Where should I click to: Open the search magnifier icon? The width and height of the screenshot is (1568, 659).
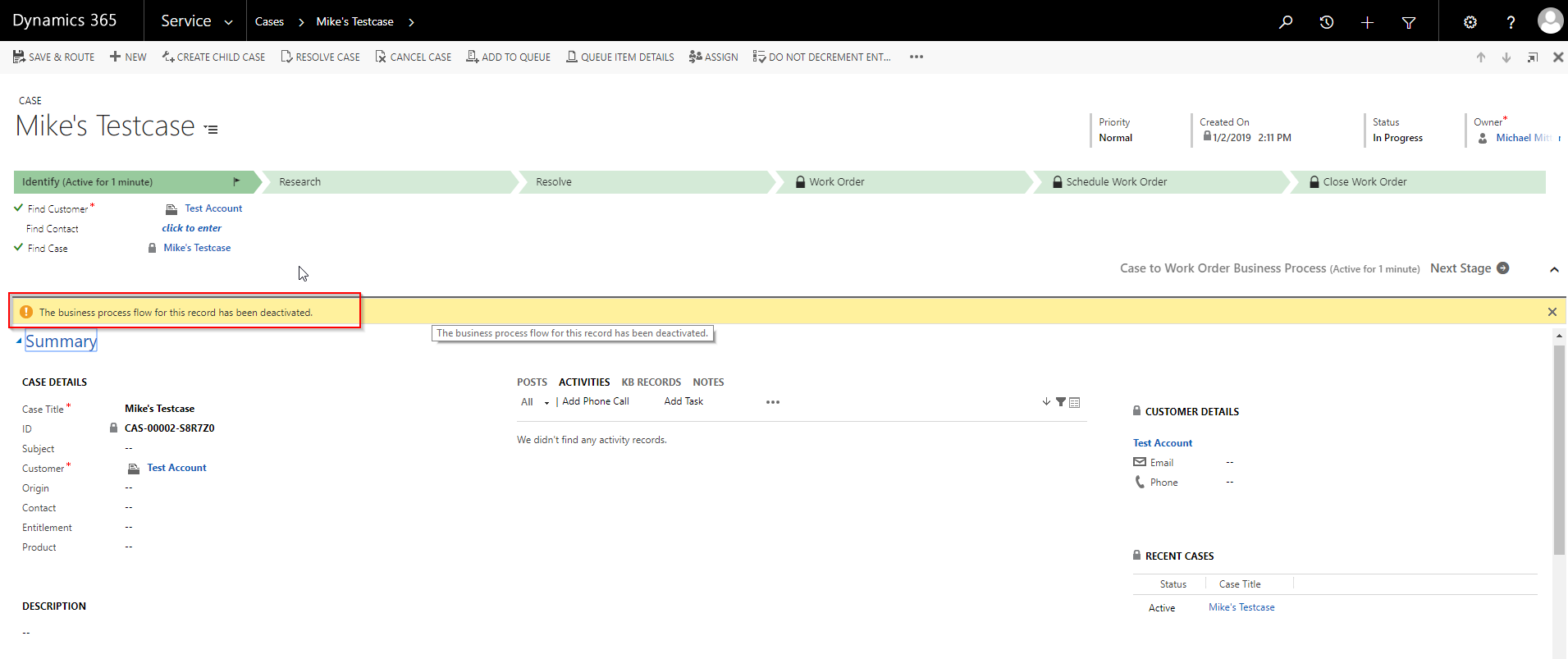pyautogui.click(x=1286, y=22)
